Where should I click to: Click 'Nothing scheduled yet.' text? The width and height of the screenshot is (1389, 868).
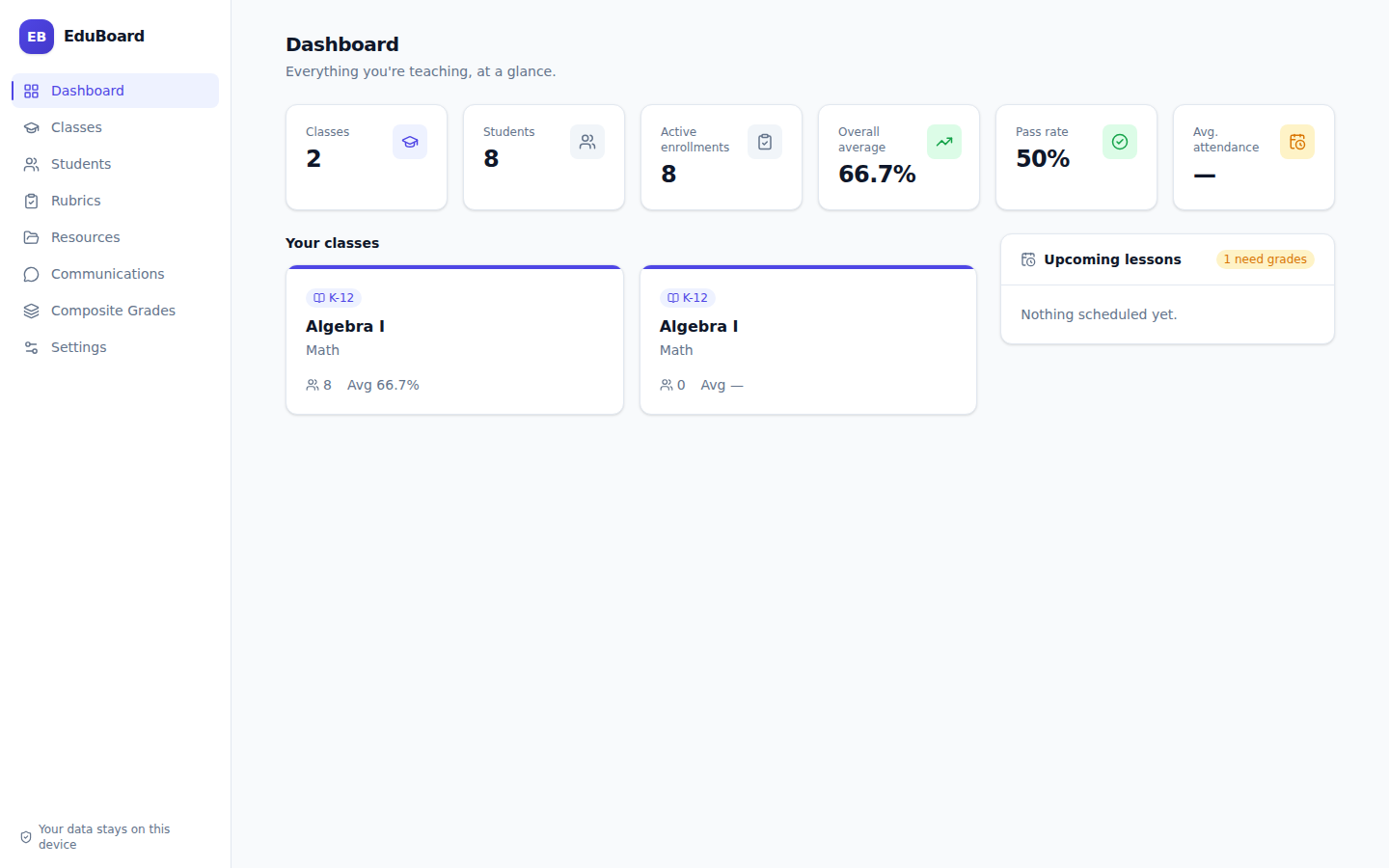pos(1099,314)
